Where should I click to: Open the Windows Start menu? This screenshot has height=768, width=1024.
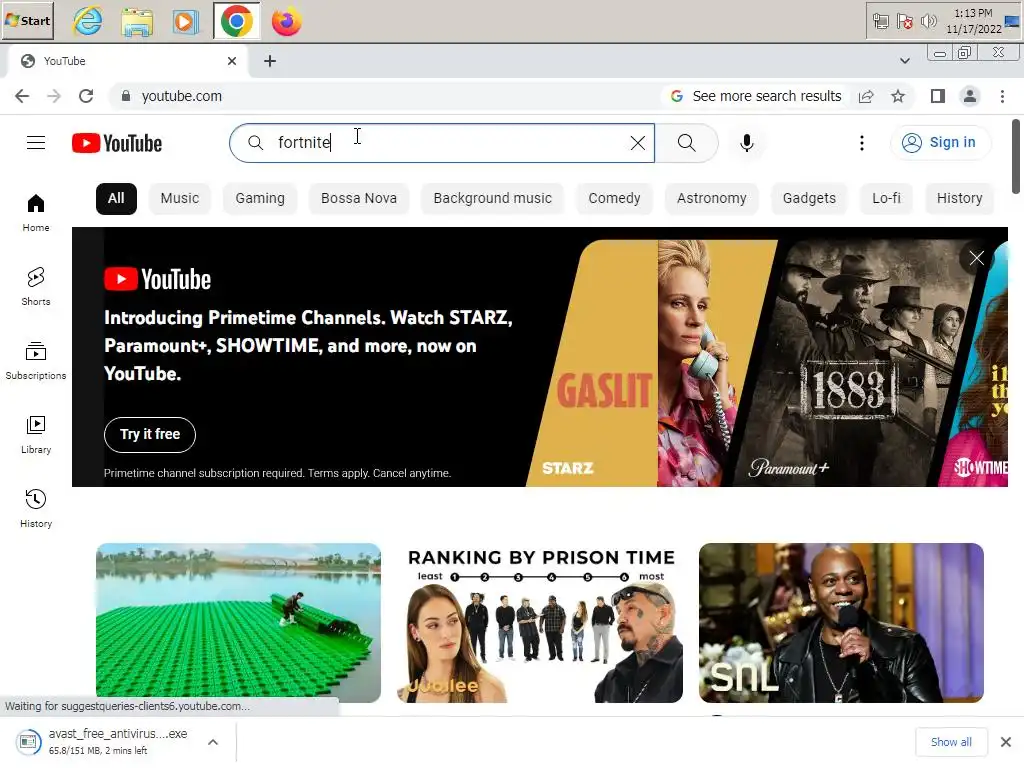(27, 21)
